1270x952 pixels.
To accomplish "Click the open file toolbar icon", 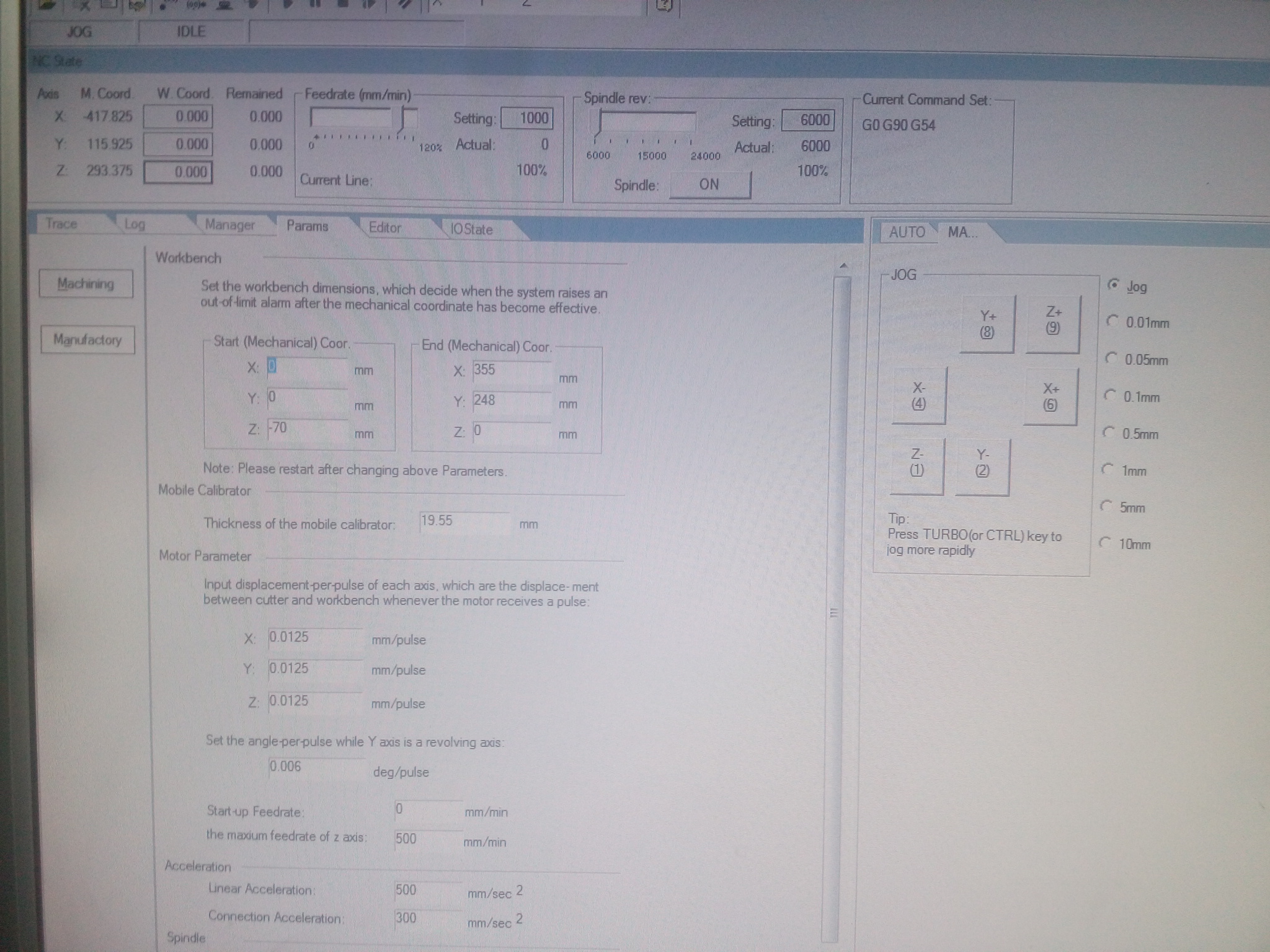I will pos(47,5).
